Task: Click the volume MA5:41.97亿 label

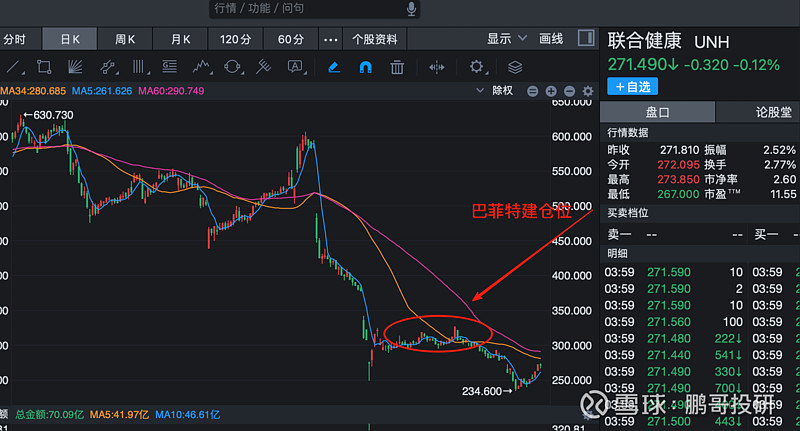Action: (119, 415)
